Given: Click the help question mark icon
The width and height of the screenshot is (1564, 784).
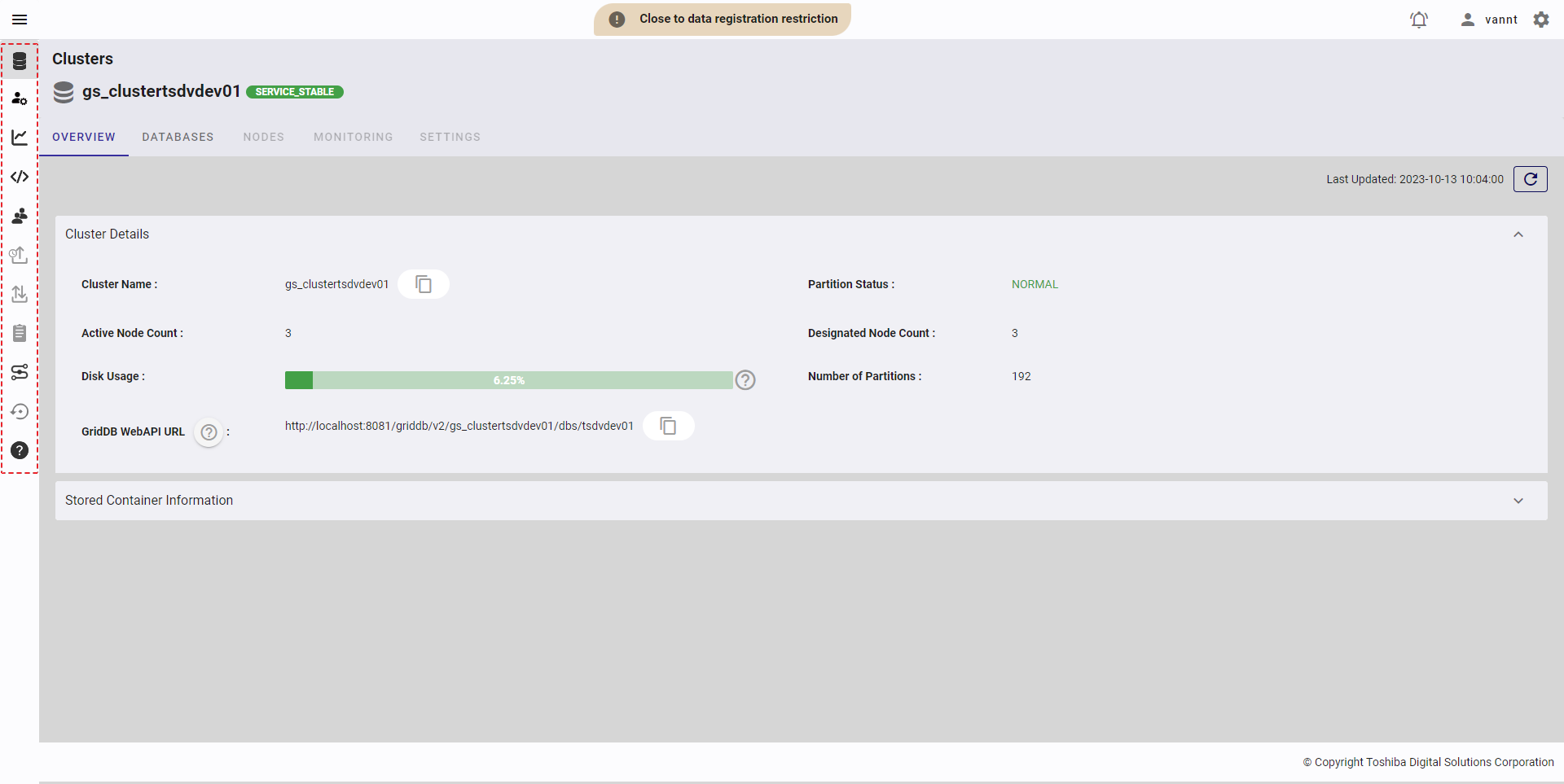Looking at the screenshot, I should [20, 449].
